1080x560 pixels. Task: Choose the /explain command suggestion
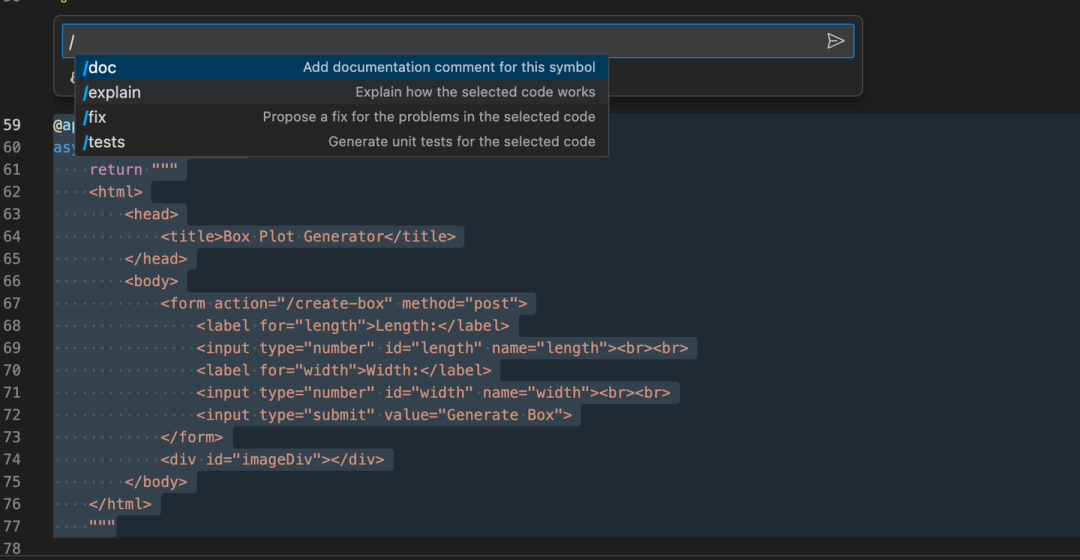[340, 92]
